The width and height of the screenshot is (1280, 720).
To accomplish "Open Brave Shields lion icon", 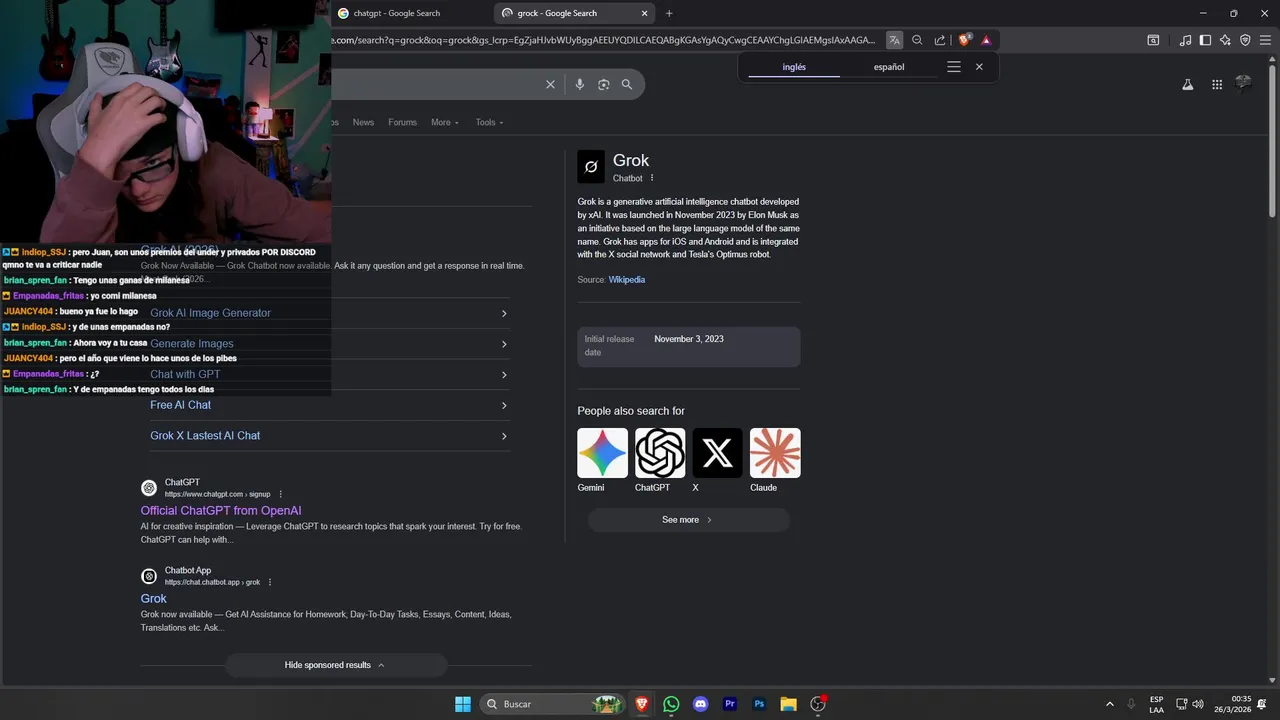I will (964, 40).
